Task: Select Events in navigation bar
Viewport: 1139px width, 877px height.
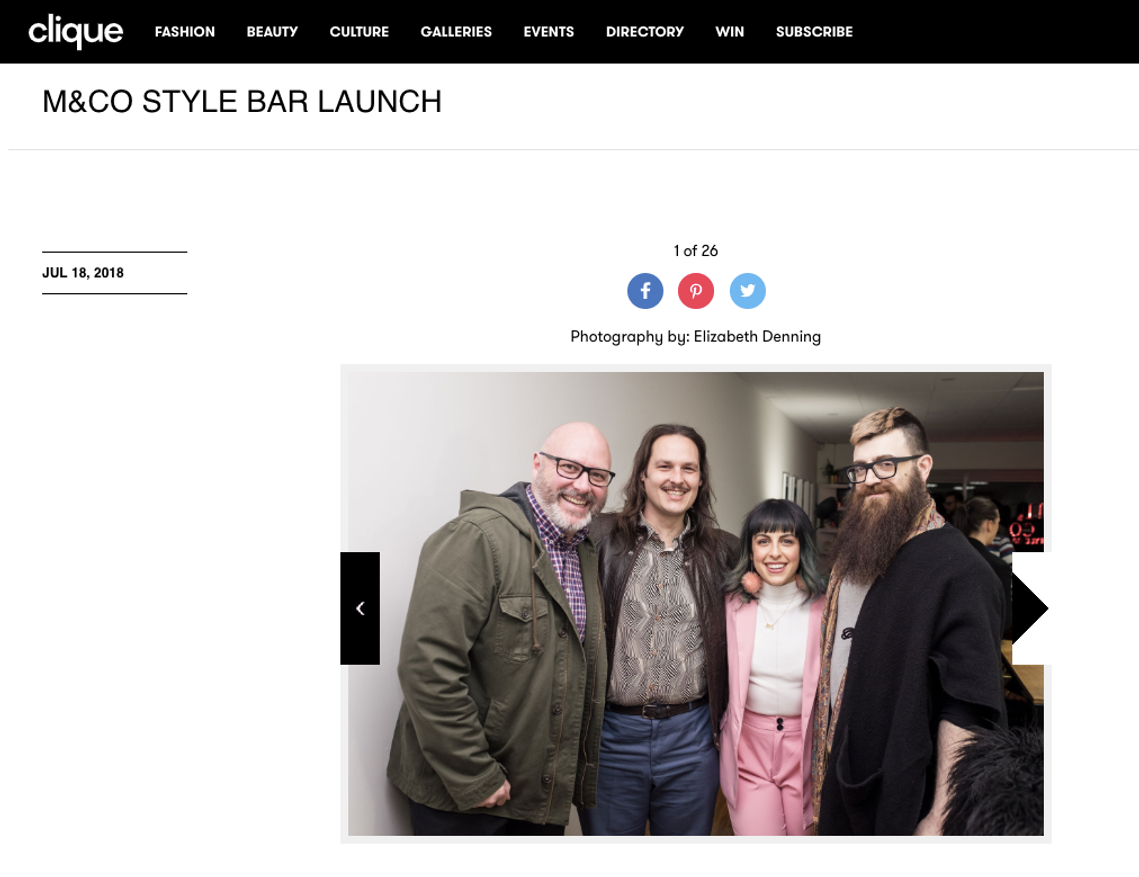Action: (x=549, y=32)
